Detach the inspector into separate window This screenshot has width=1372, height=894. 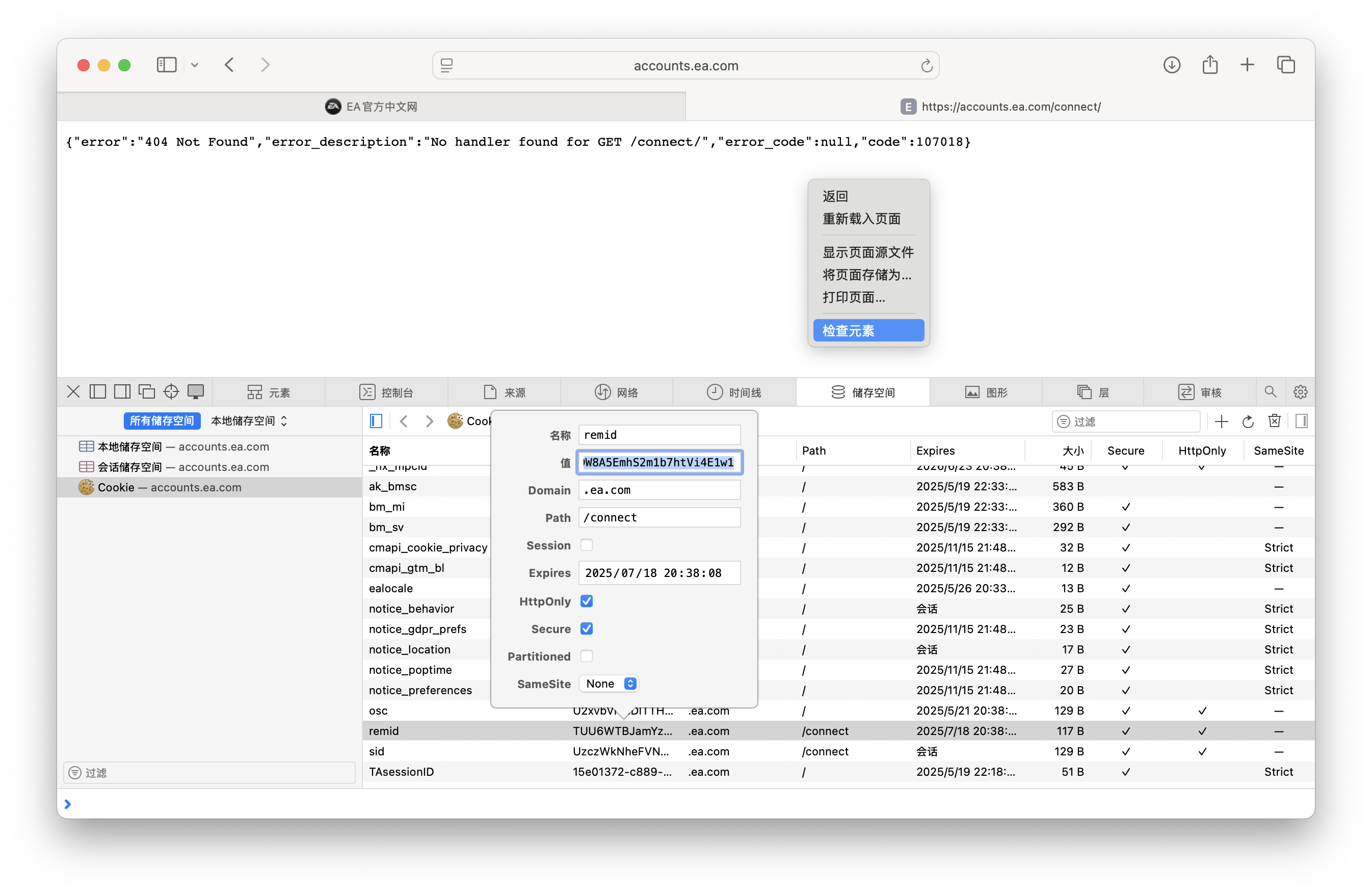pos(146,392)
